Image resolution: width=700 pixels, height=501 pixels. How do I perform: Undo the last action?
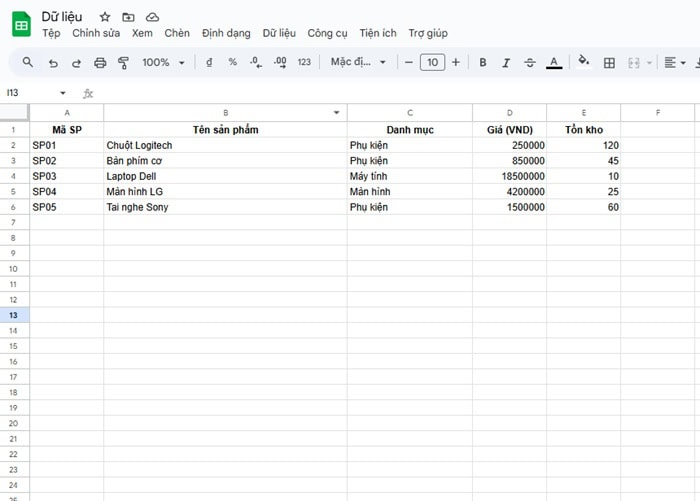point(53,63)
